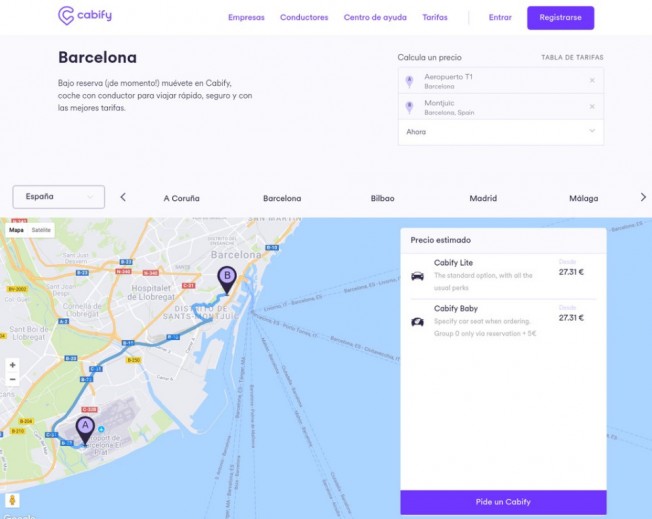The image size is (652, 519).
Task: Click the Cabify Lite car icon
Action: 417,276
